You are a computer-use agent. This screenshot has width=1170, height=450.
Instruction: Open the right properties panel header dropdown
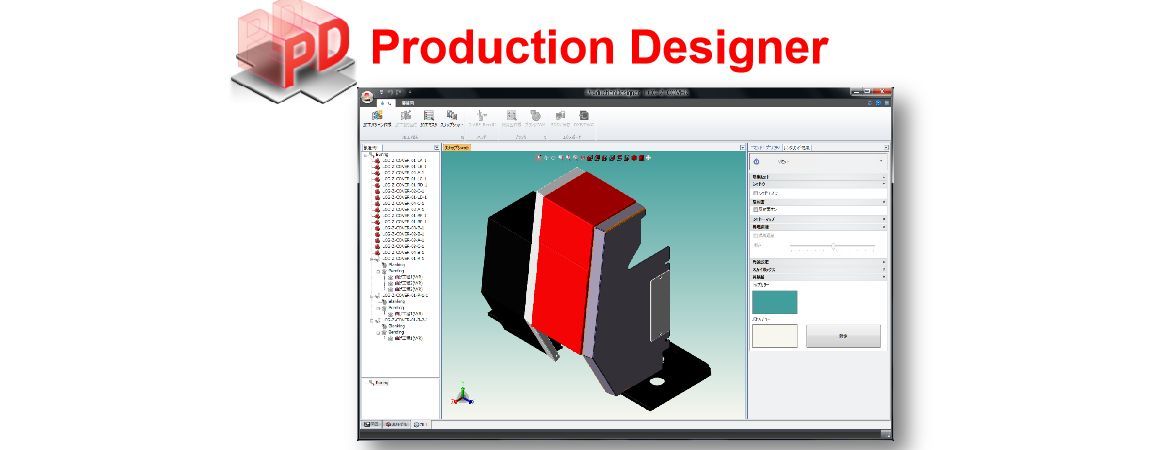tap(886, 148)
